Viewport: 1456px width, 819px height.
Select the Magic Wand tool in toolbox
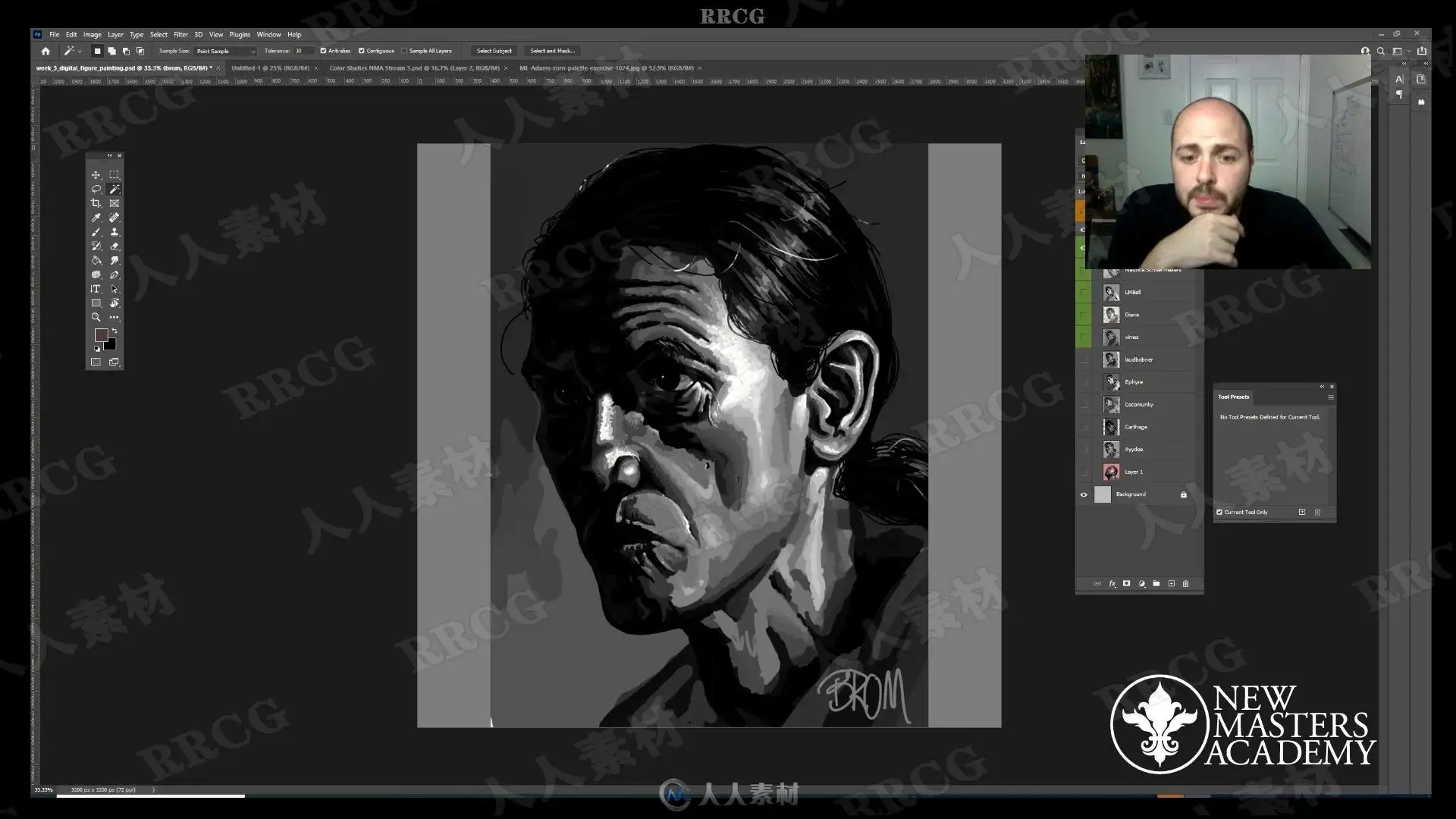(115, 190)
